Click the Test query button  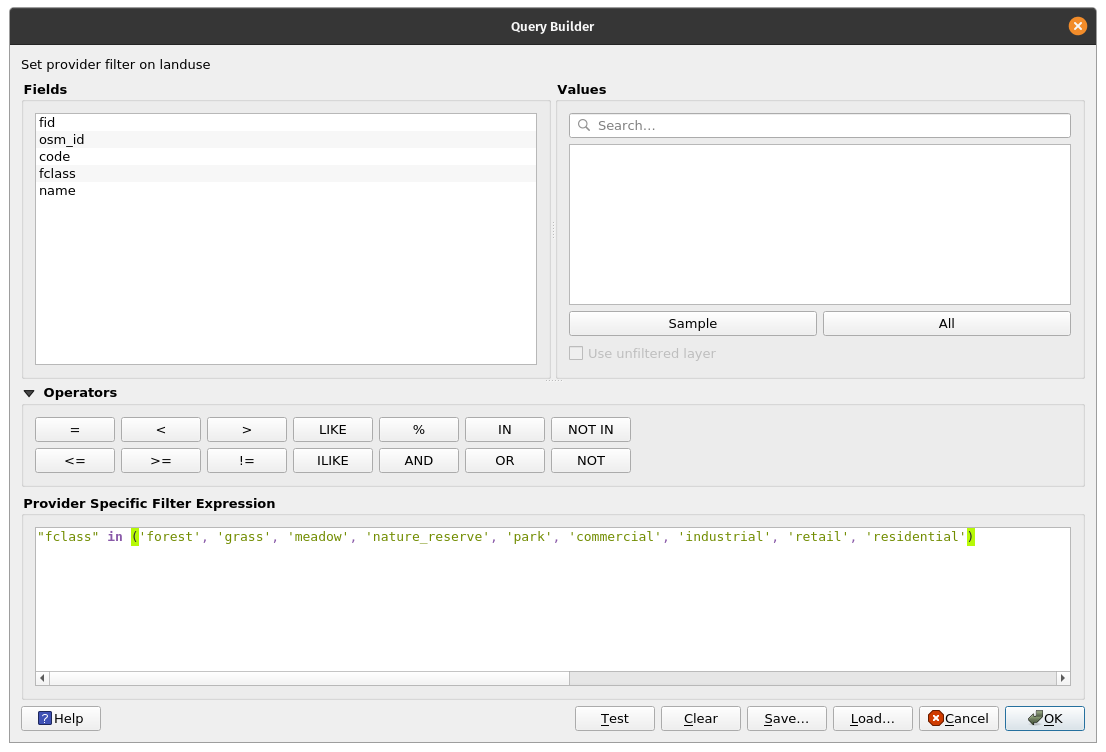point(614,718)
